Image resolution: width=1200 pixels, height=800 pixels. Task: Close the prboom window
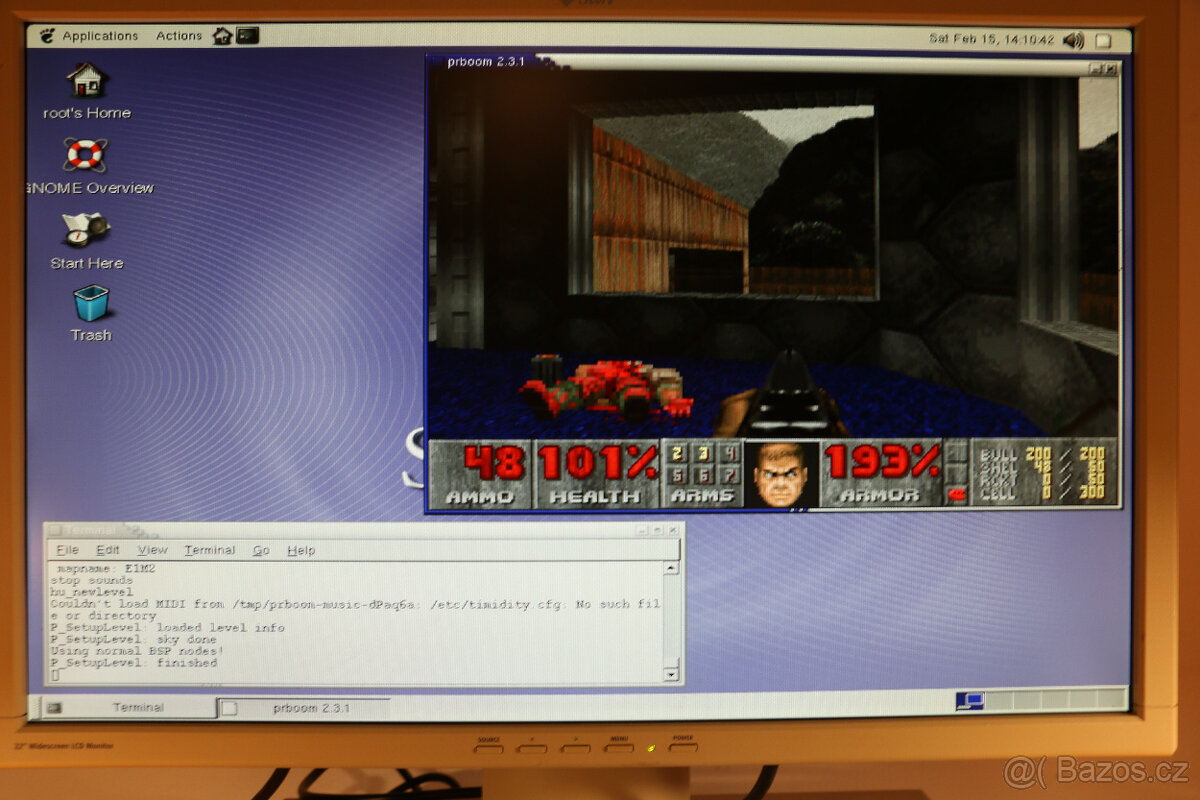coord(1109,69)
